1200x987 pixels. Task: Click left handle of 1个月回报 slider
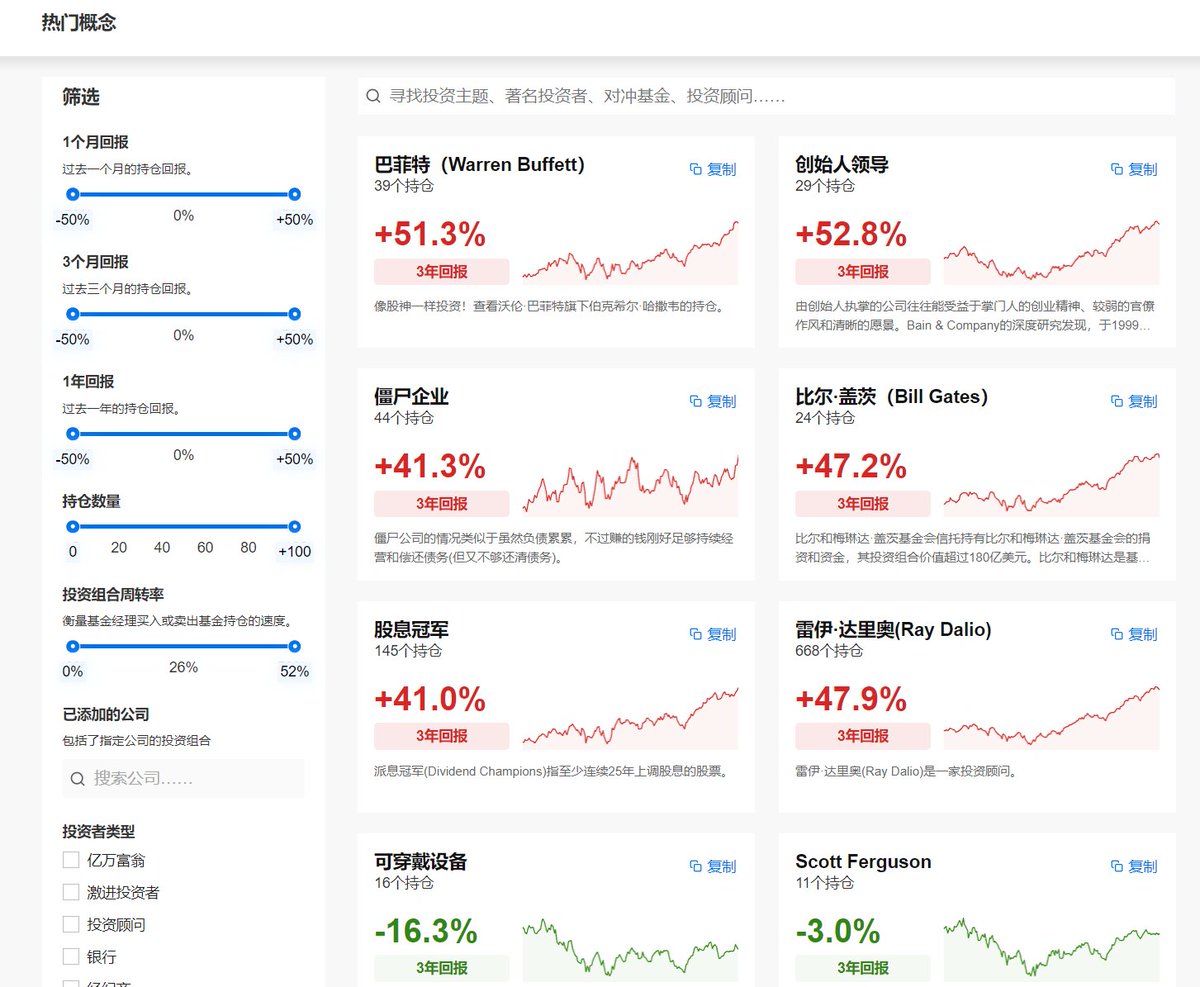73,194
